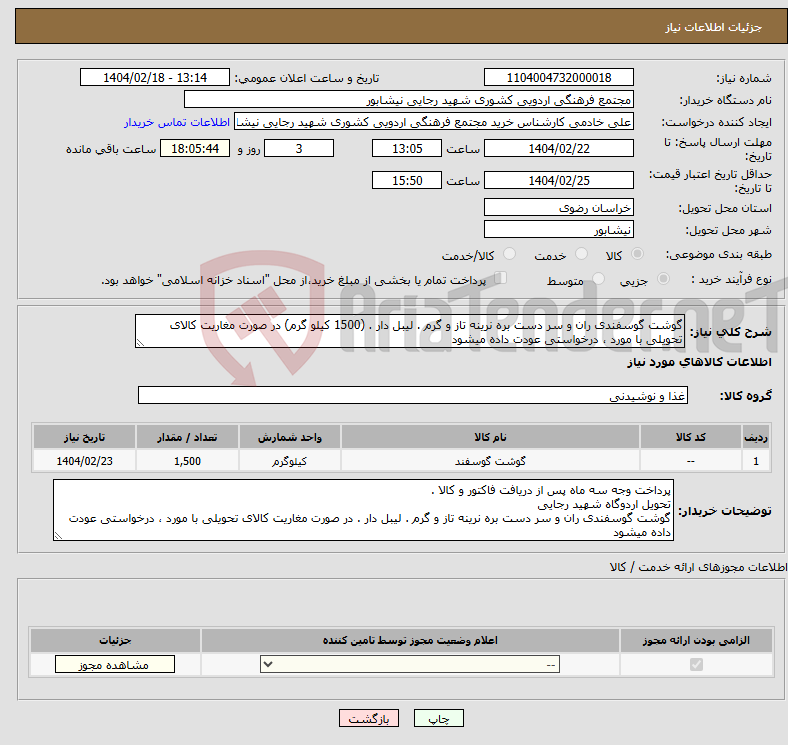Click the request creator field

click(434, 122)
